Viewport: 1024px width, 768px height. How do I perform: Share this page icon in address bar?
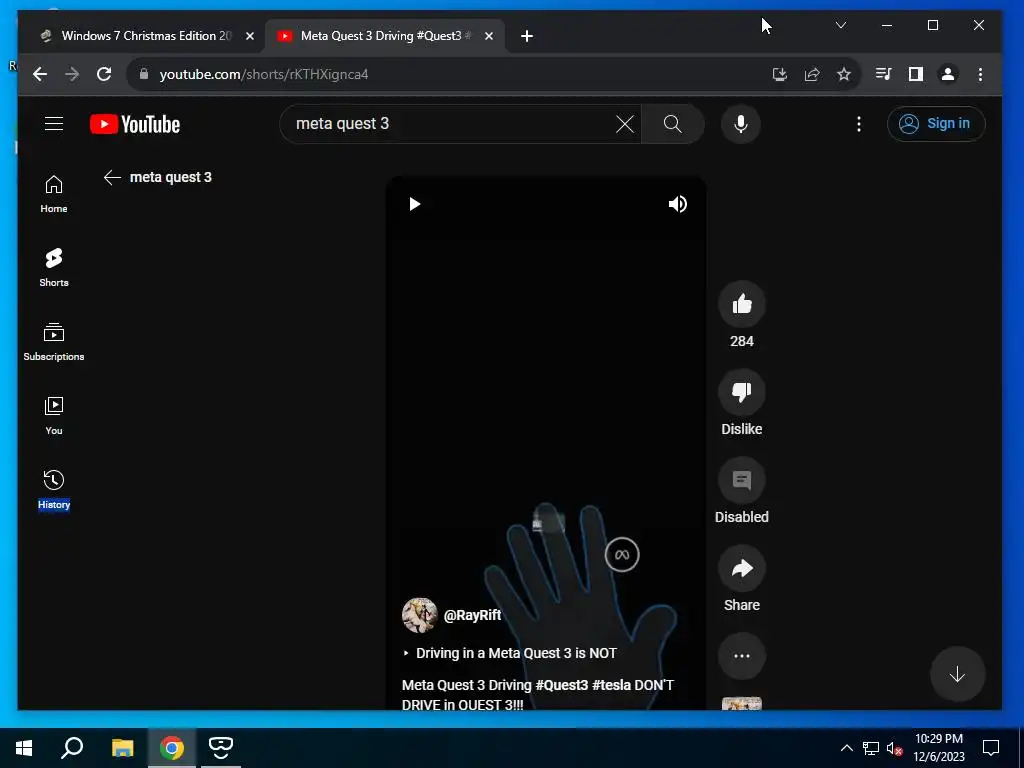coord(812,74)
